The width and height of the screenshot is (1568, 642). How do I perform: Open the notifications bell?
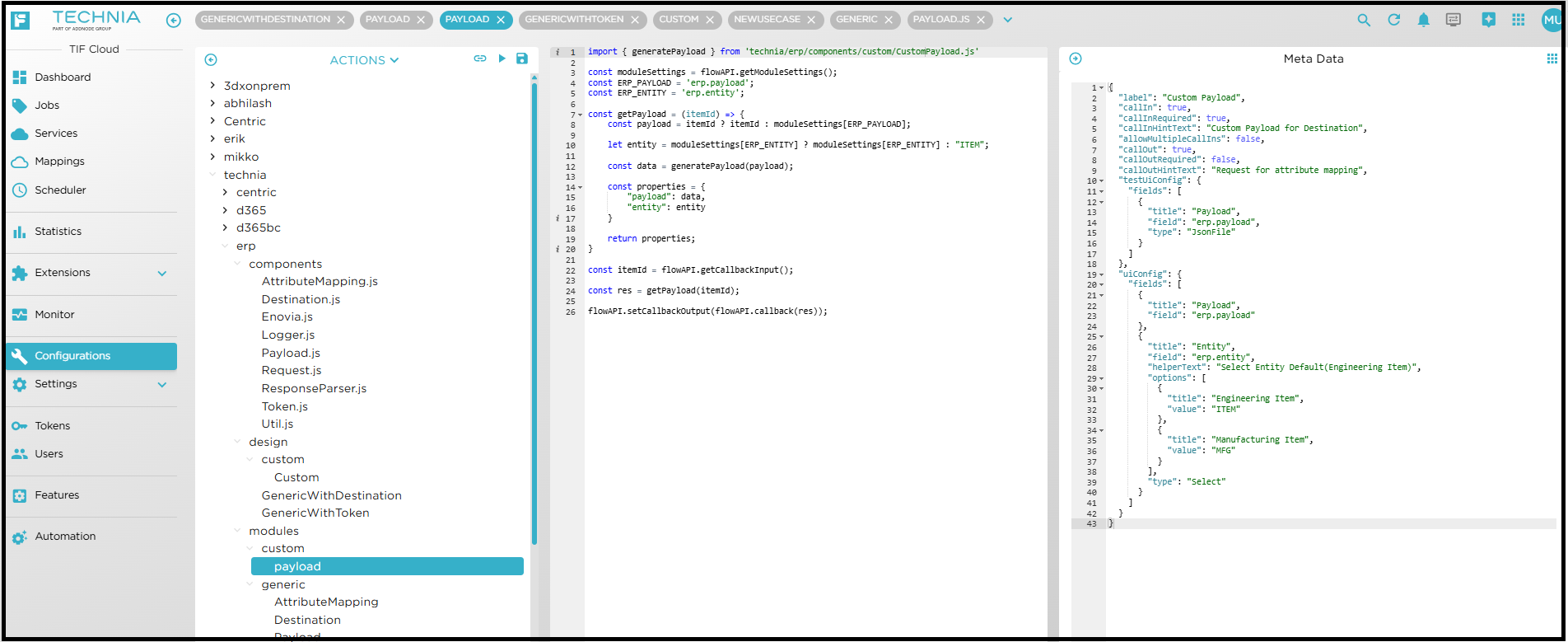[1423, 20]
